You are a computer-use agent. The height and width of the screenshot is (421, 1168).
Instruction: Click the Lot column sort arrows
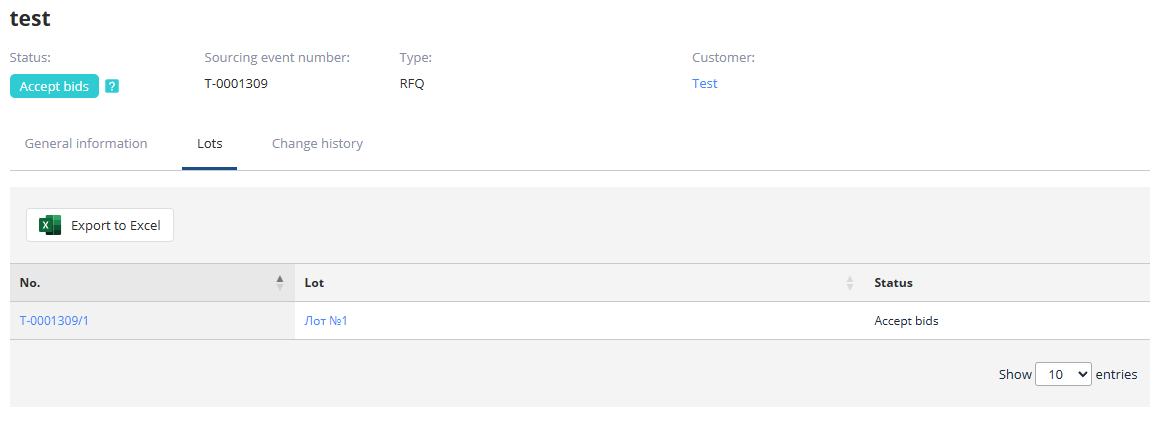[x=850, y=283]
